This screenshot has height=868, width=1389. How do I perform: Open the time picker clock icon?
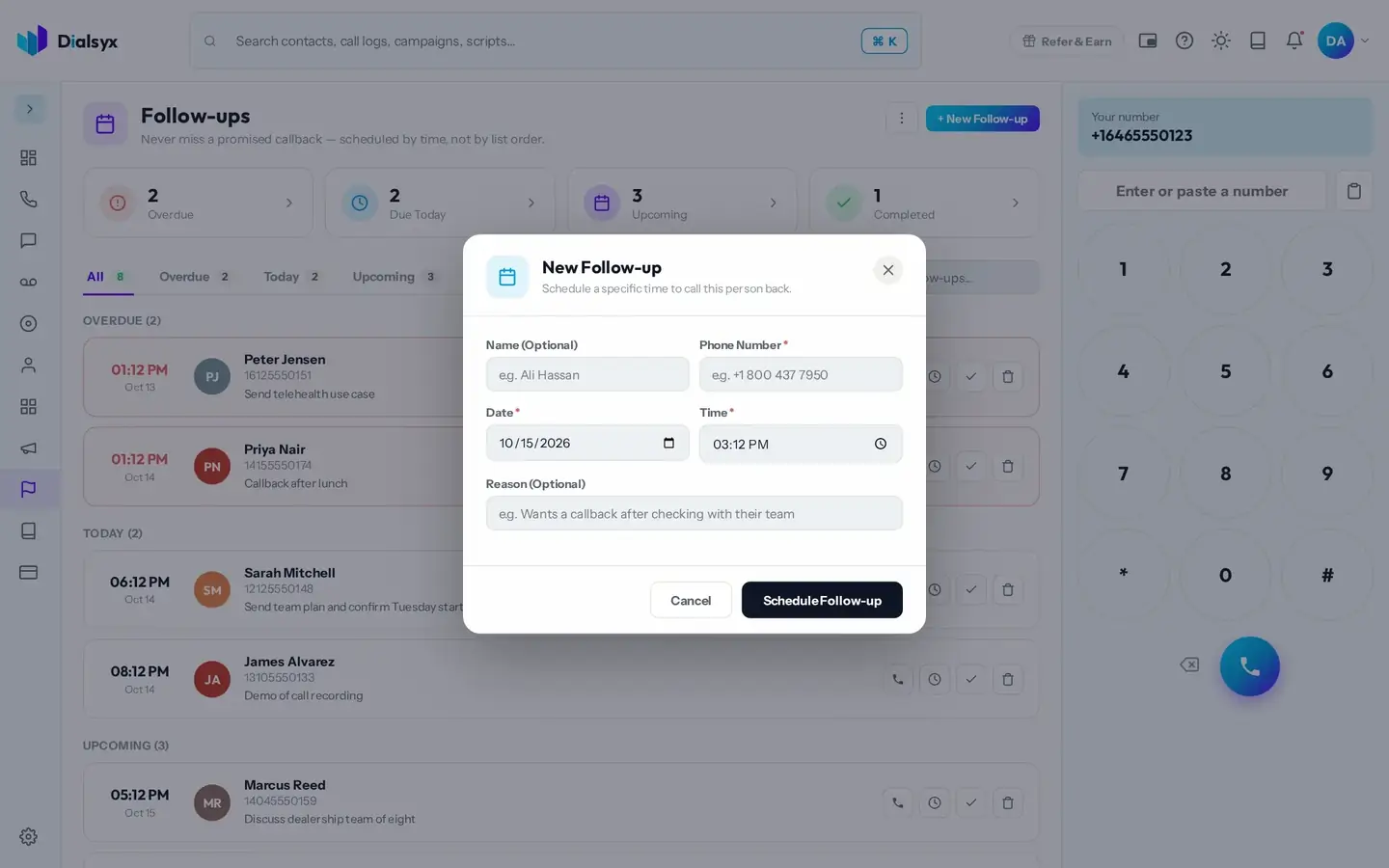pyautogui.click(x=880, y=444)
